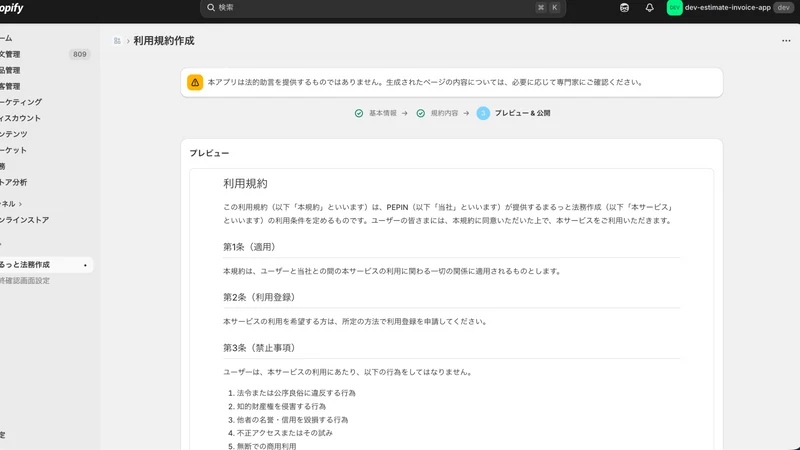Open the 確認画面設定 sub-item in sidebar
Screen dimensions: 800x450
click(45, 281)
